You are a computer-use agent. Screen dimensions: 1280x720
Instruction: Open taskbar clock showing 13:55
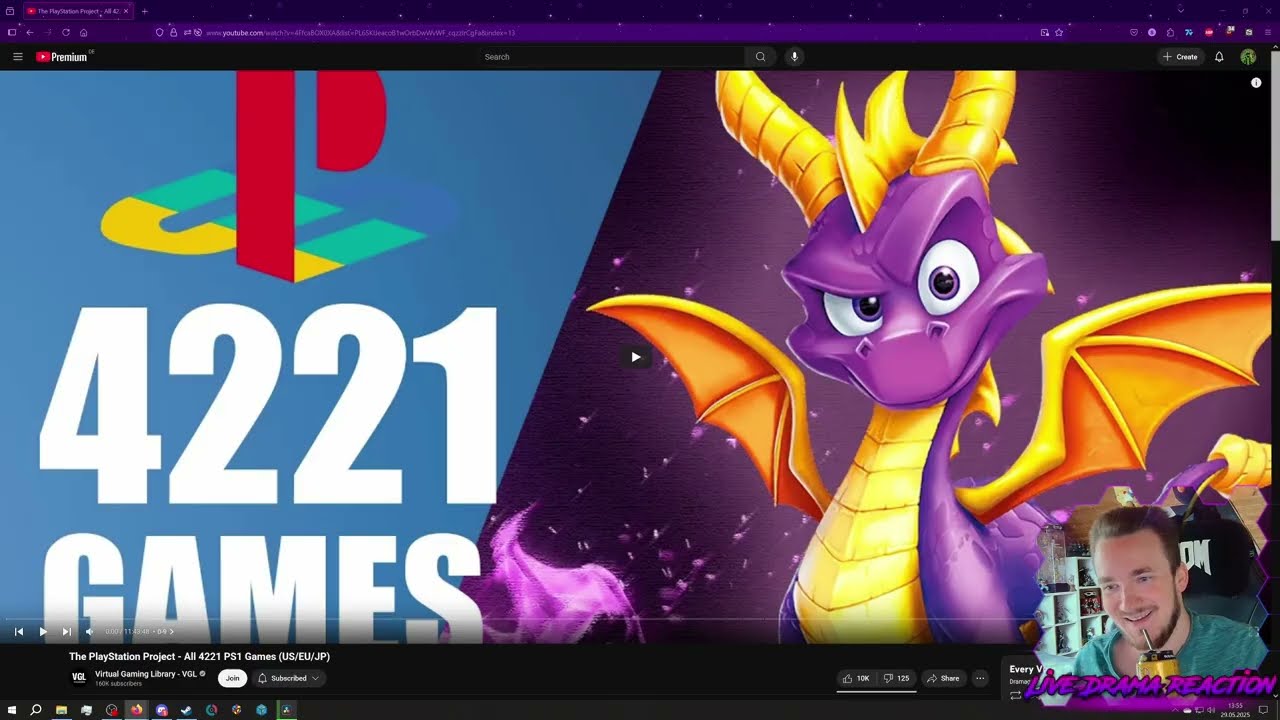[1236, 710]
